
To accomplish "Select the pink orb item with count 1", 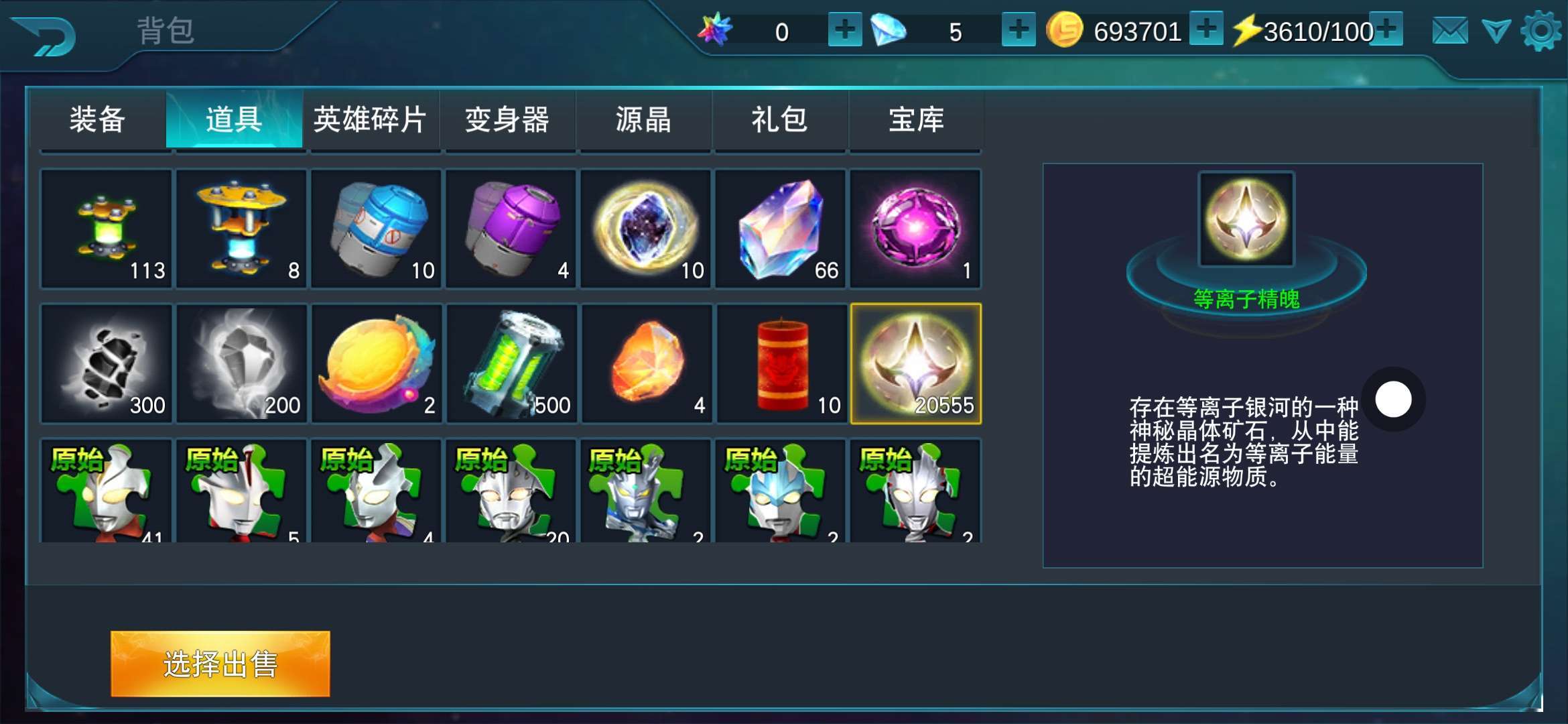I will (x=915, y=229).
